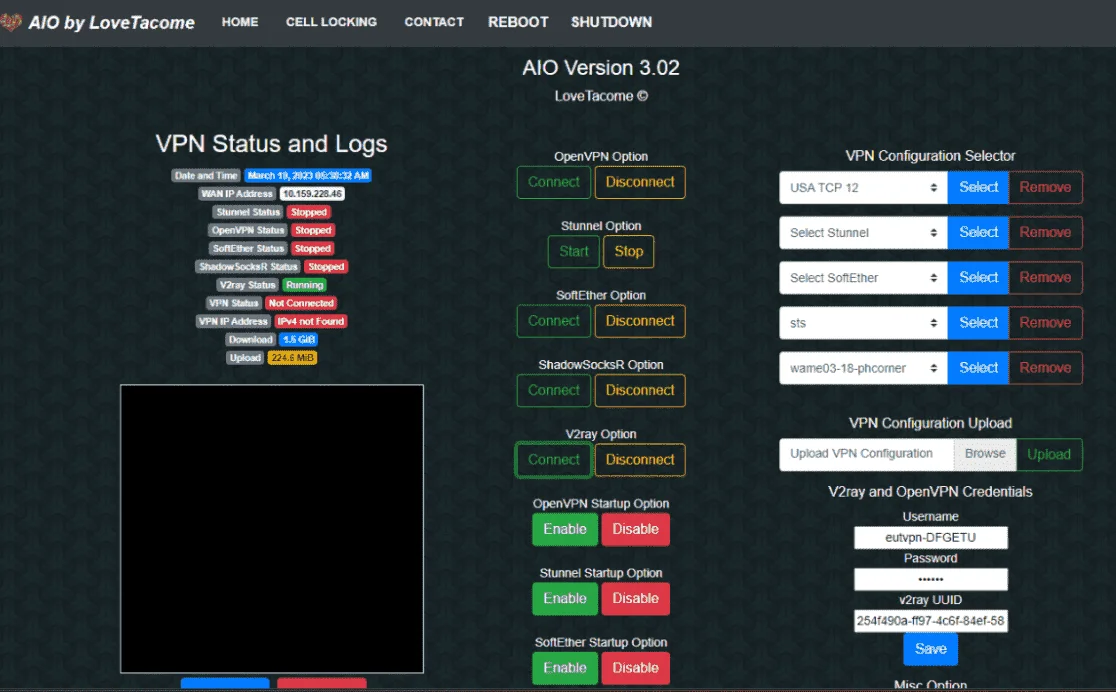Click the v2ray UUID input field

point(930,621)
